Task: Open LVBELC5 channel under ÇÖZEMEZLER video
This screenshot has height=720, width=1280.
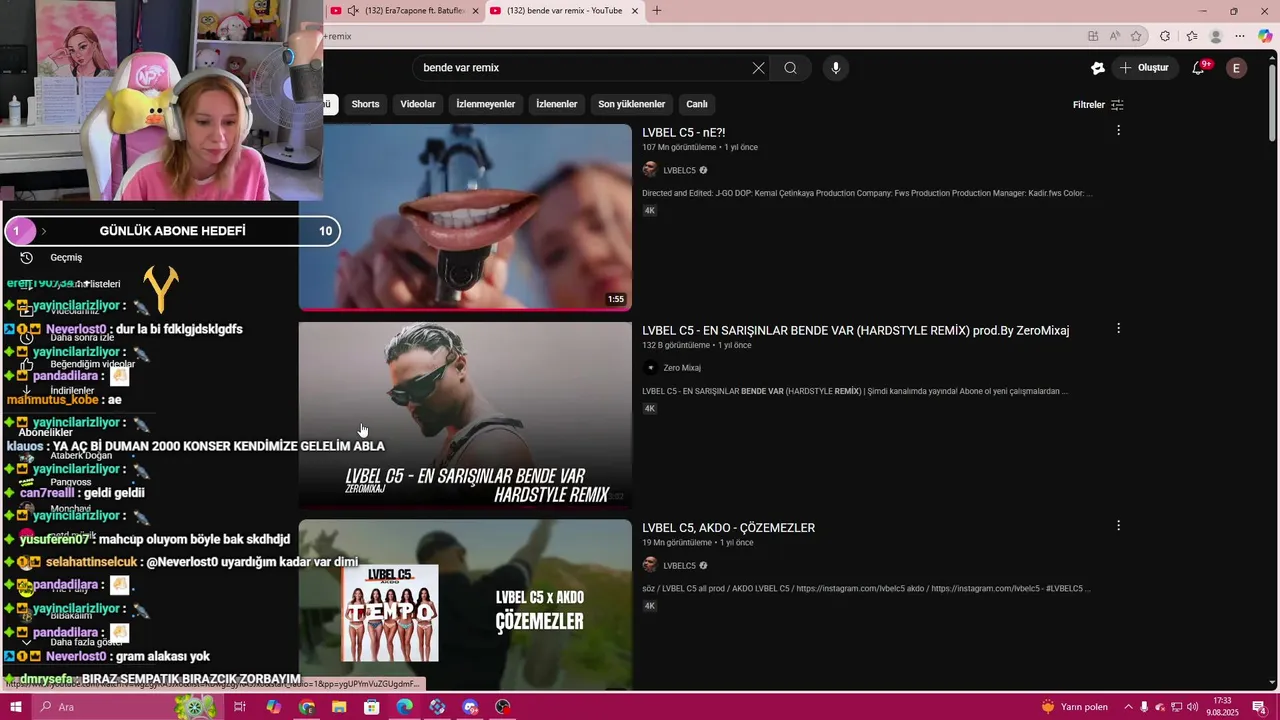Action: 679,566
